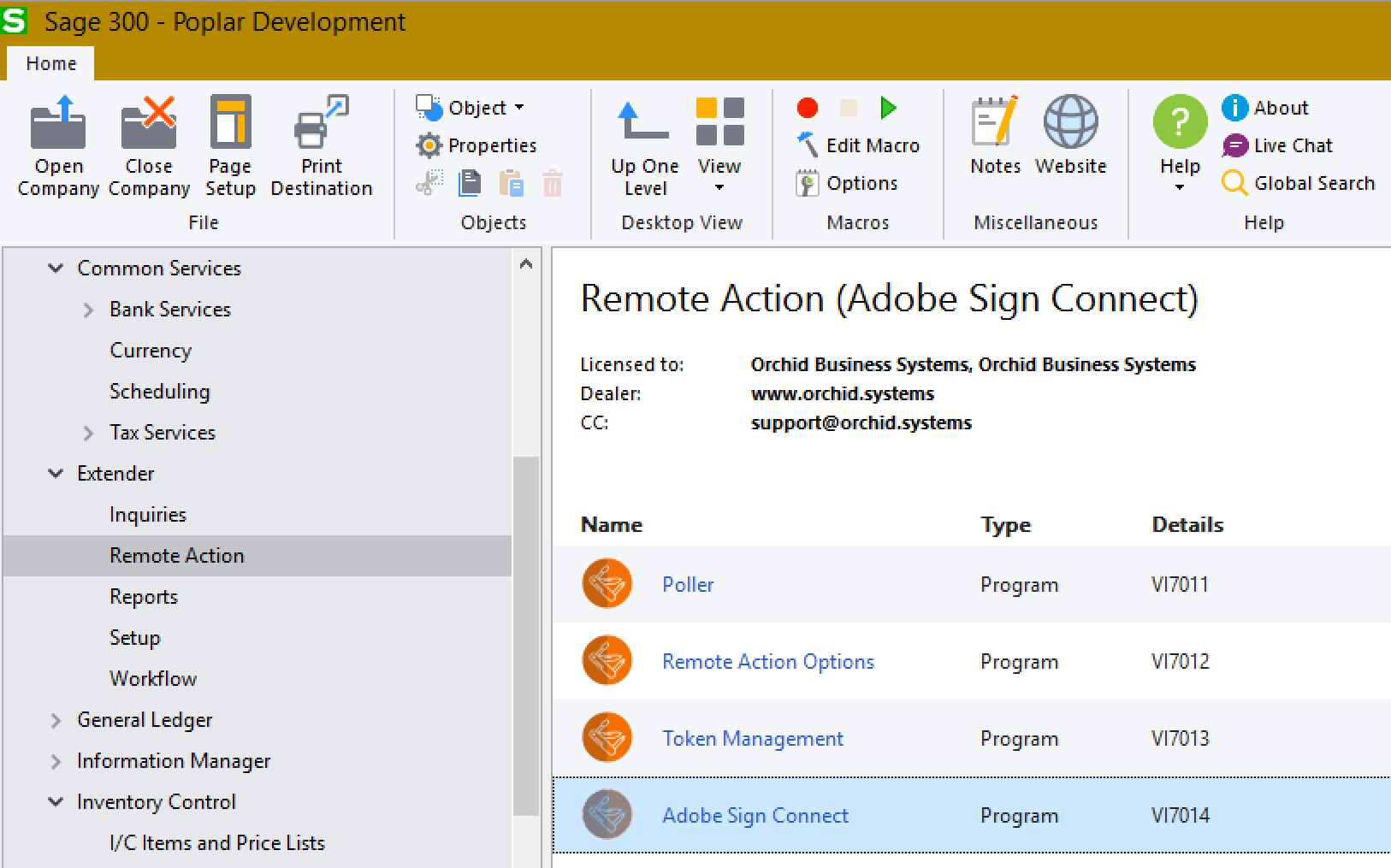Select Setup under Extender

pyautogui.click(x=135, y=638)
